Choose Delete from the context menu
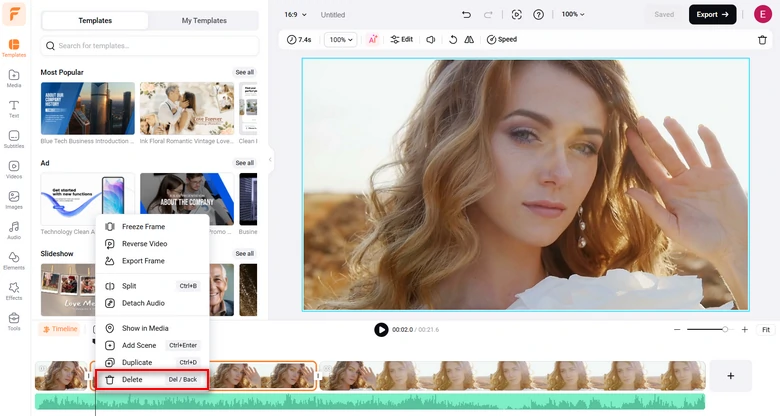 tap(152, 380)
